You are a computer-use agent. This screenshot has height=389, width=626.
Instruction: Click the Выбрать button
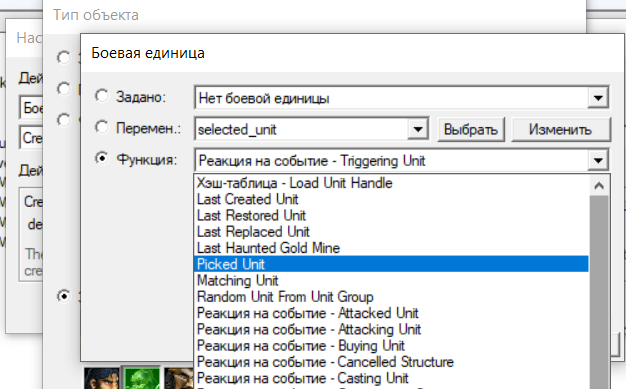pos(471,129)
